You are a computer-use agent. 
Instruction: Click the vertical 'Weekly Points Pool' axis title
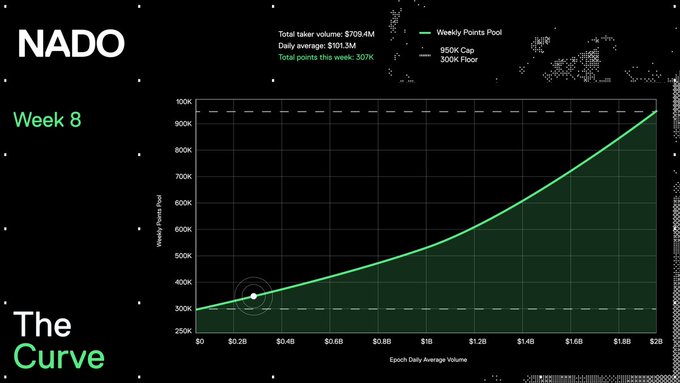pyautogui.click(x=159, y=221)
